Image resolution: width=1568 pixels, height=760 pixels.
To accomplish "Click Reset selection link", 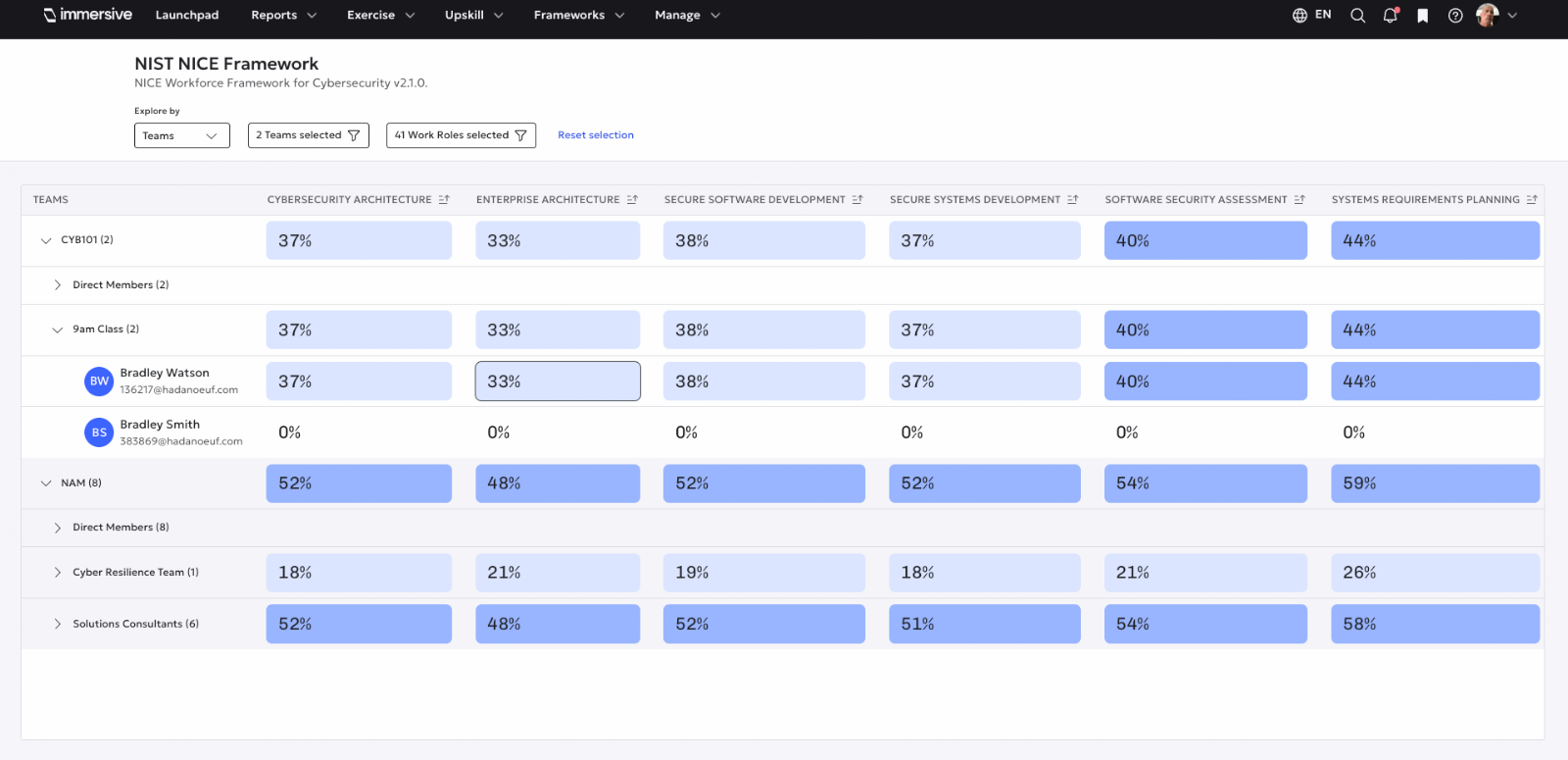I will point(596,135).
